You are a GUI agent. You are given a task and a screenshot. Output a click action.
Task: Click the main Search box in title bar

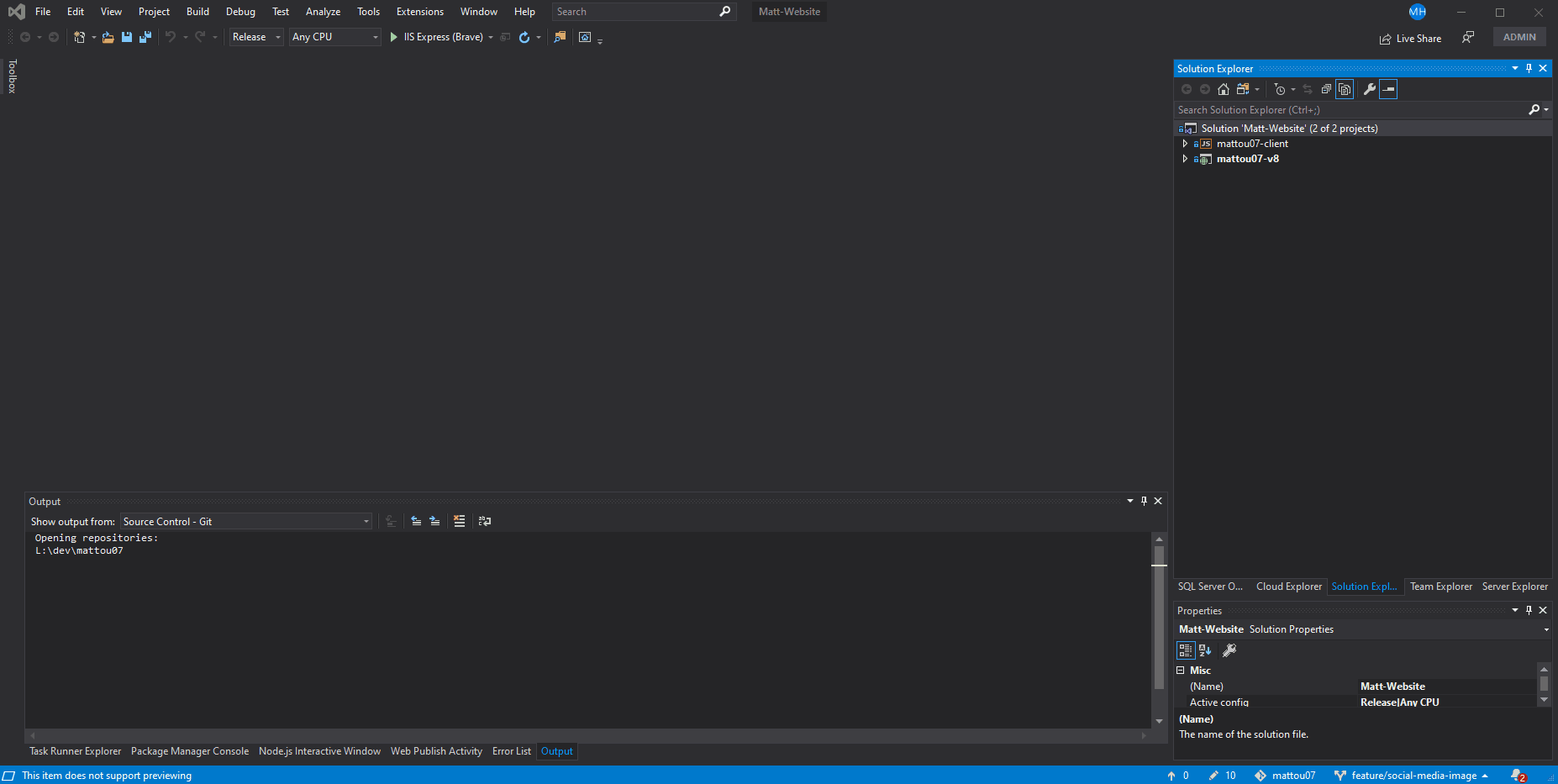point(644,12)
